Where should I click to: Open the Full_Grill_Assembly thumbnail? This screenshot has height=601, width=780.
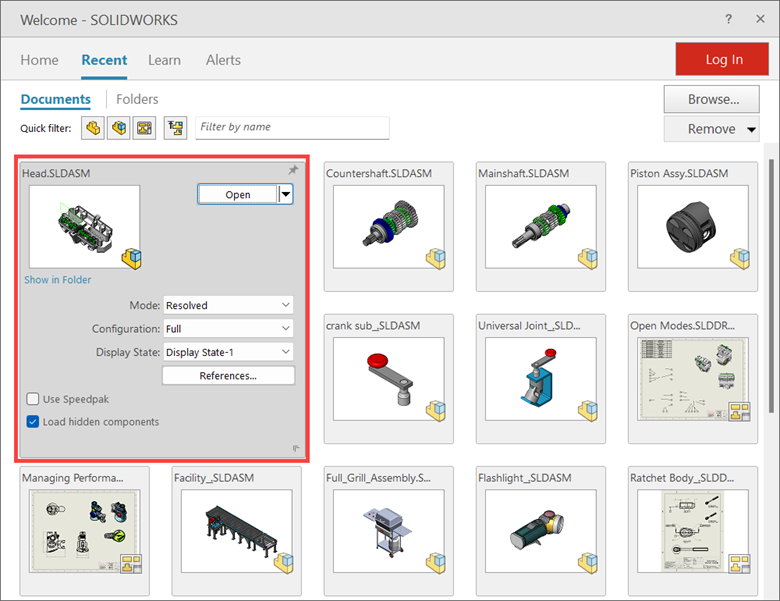click(x=389, y=531)
